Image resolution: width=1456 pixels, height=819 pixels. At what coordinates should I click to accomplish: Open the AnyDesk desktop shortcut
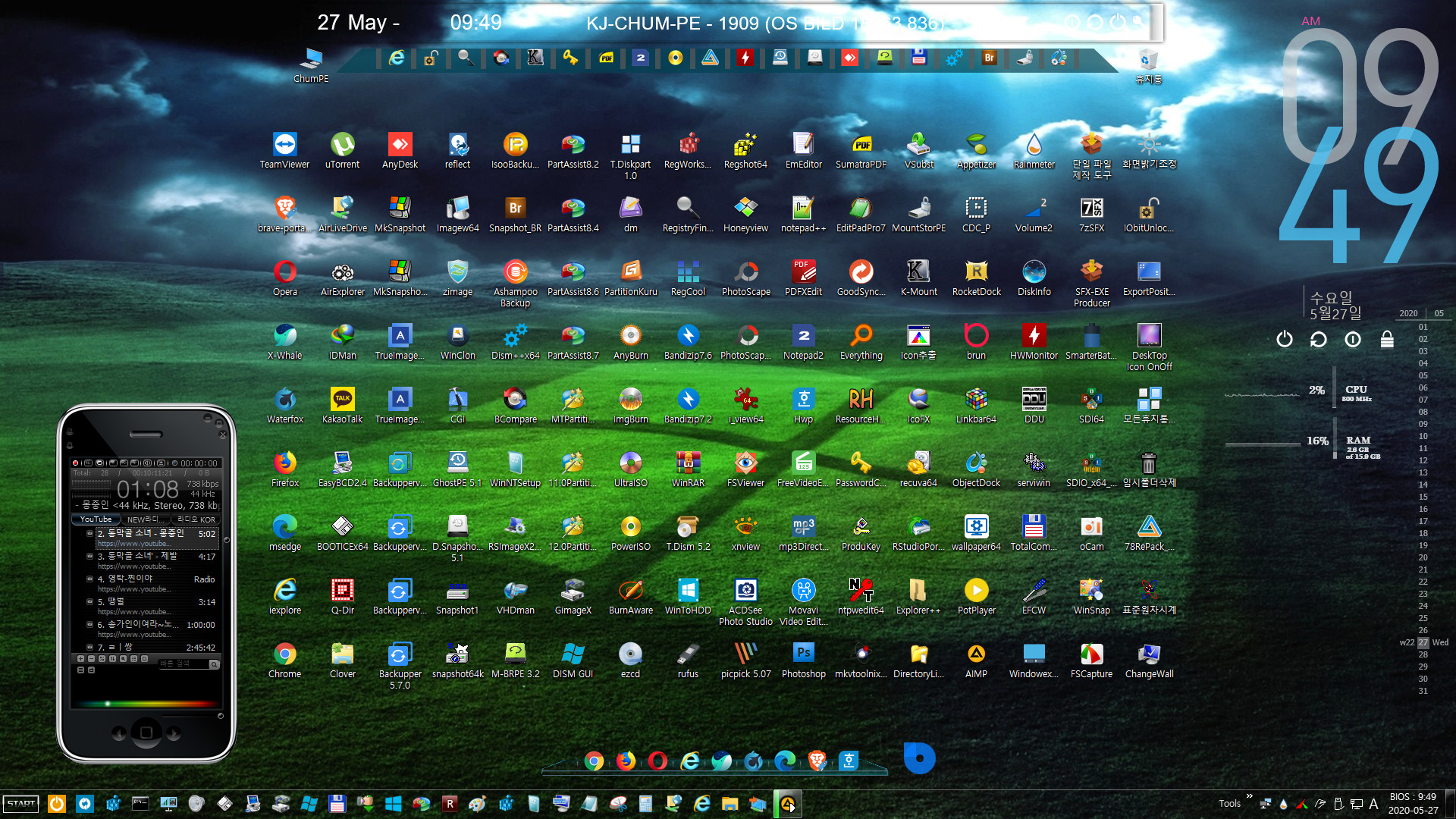point(400,150)
